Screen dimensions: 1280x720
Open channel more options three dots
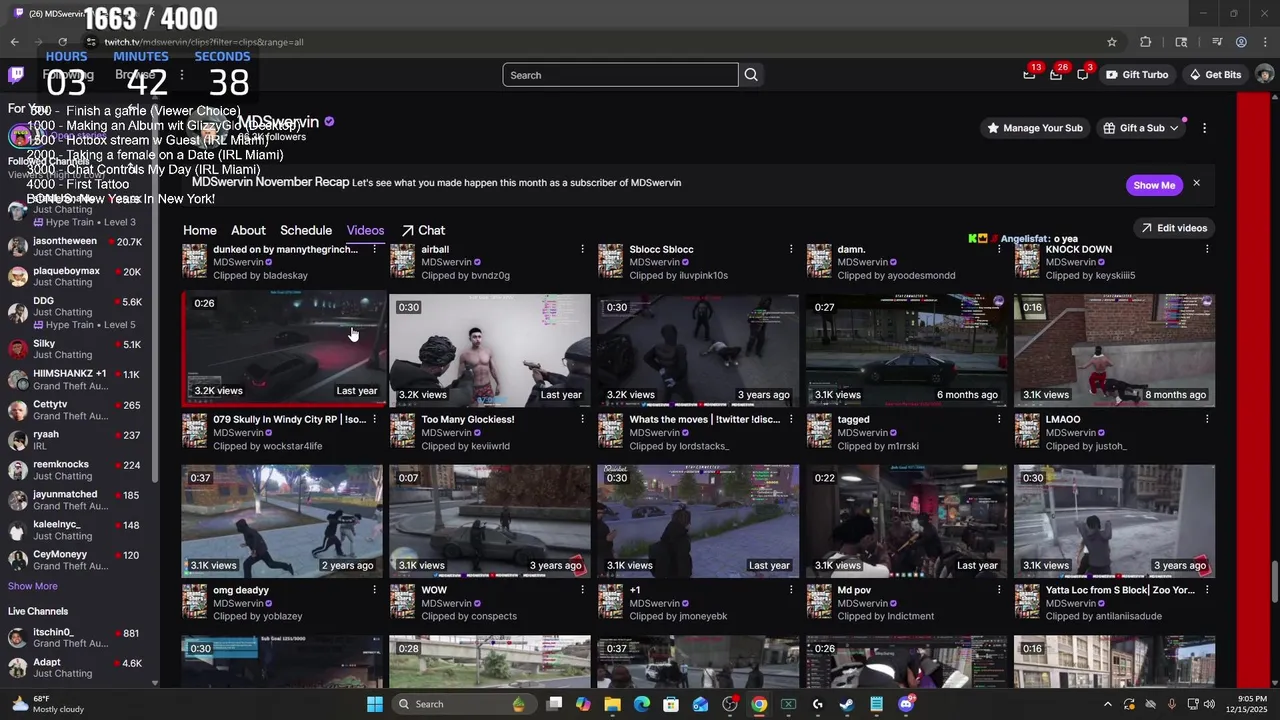coord(1204,128)
